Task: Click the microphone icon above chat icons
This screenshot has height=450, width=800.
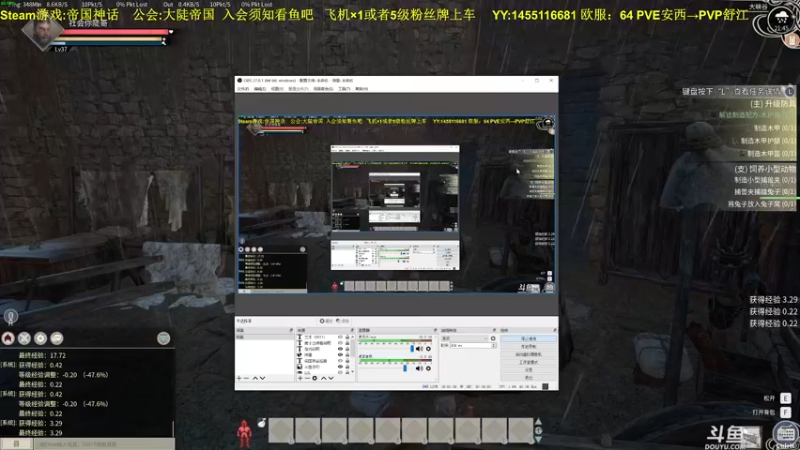Action: point(10,317)
